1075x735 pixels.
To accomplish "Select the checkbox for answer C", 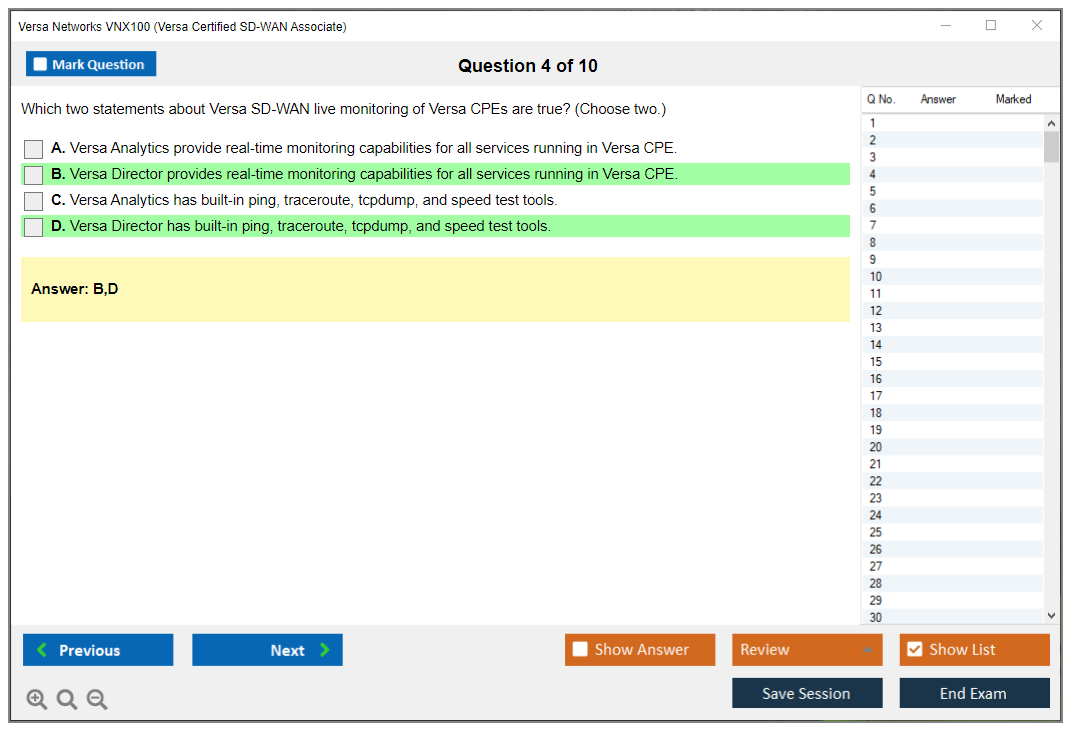I will click(34, 201).
